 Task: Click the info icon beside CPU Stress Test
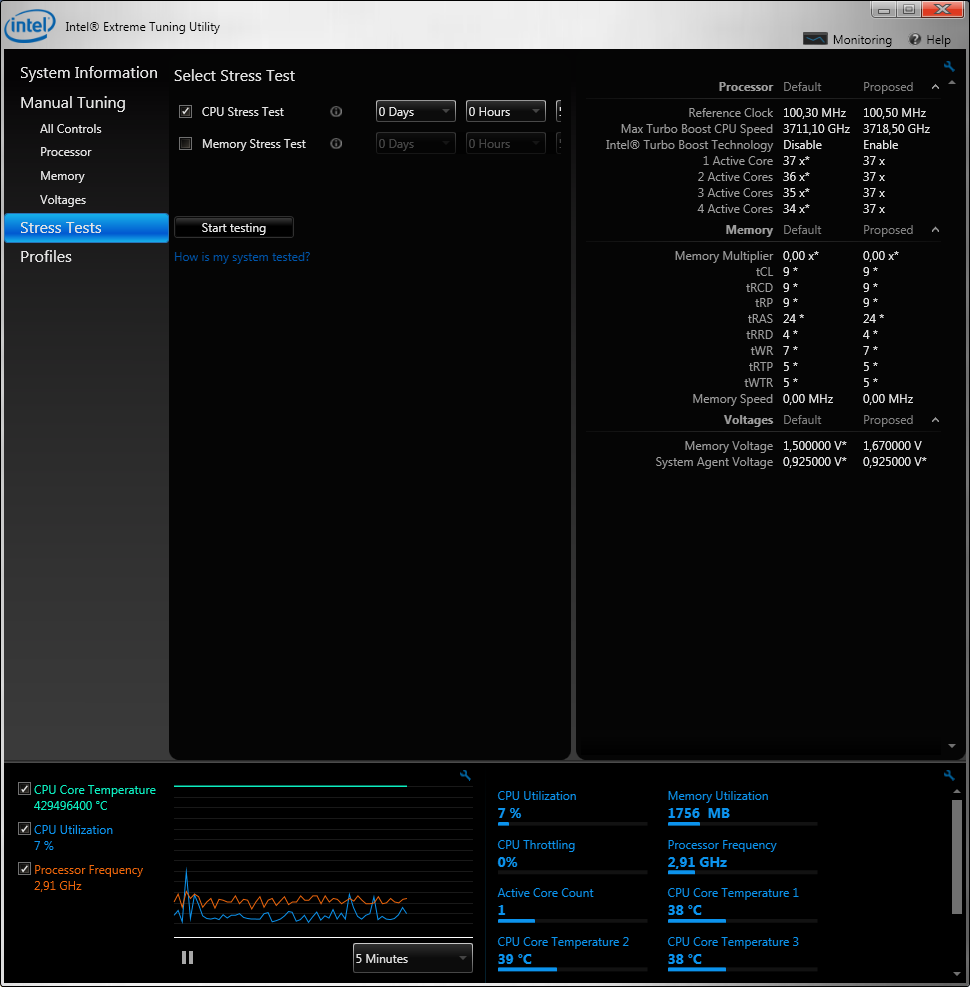336,112
